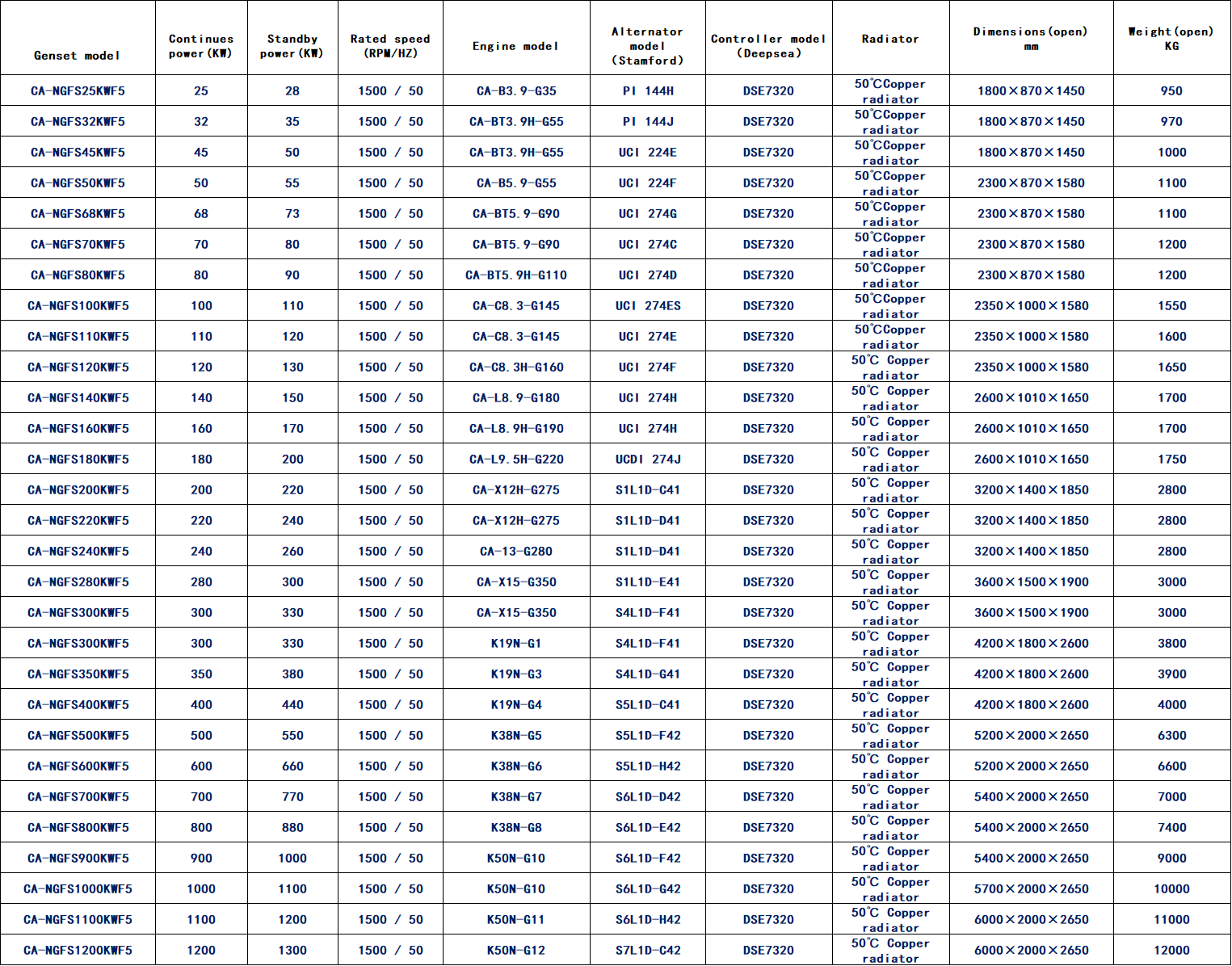Select the Rated speed (RPM/HZ) header
Viewport: 1232px width, 966px height.
pyautogui.click(x=390, y=46)
